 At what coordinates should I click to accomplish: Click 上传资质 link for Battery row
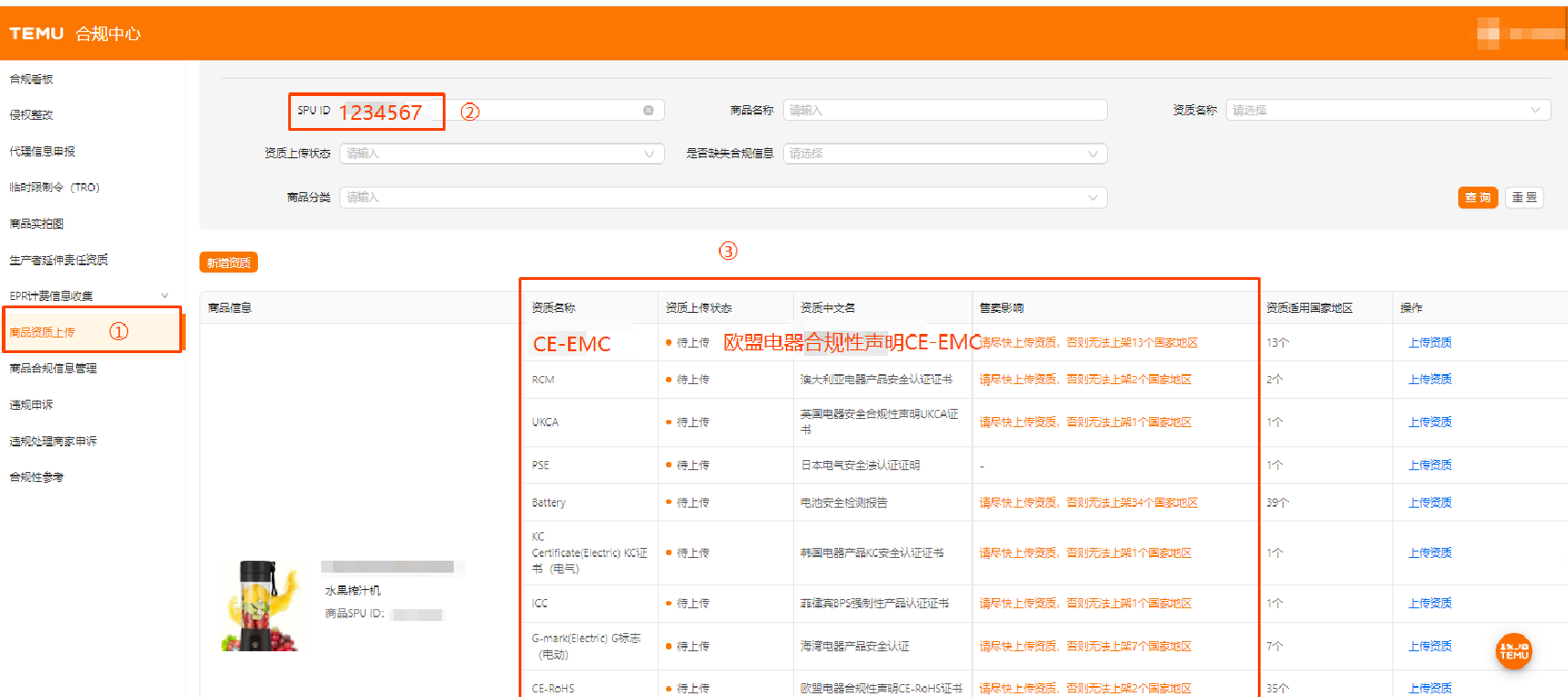pyautogui.click(x=1430, y=503)
